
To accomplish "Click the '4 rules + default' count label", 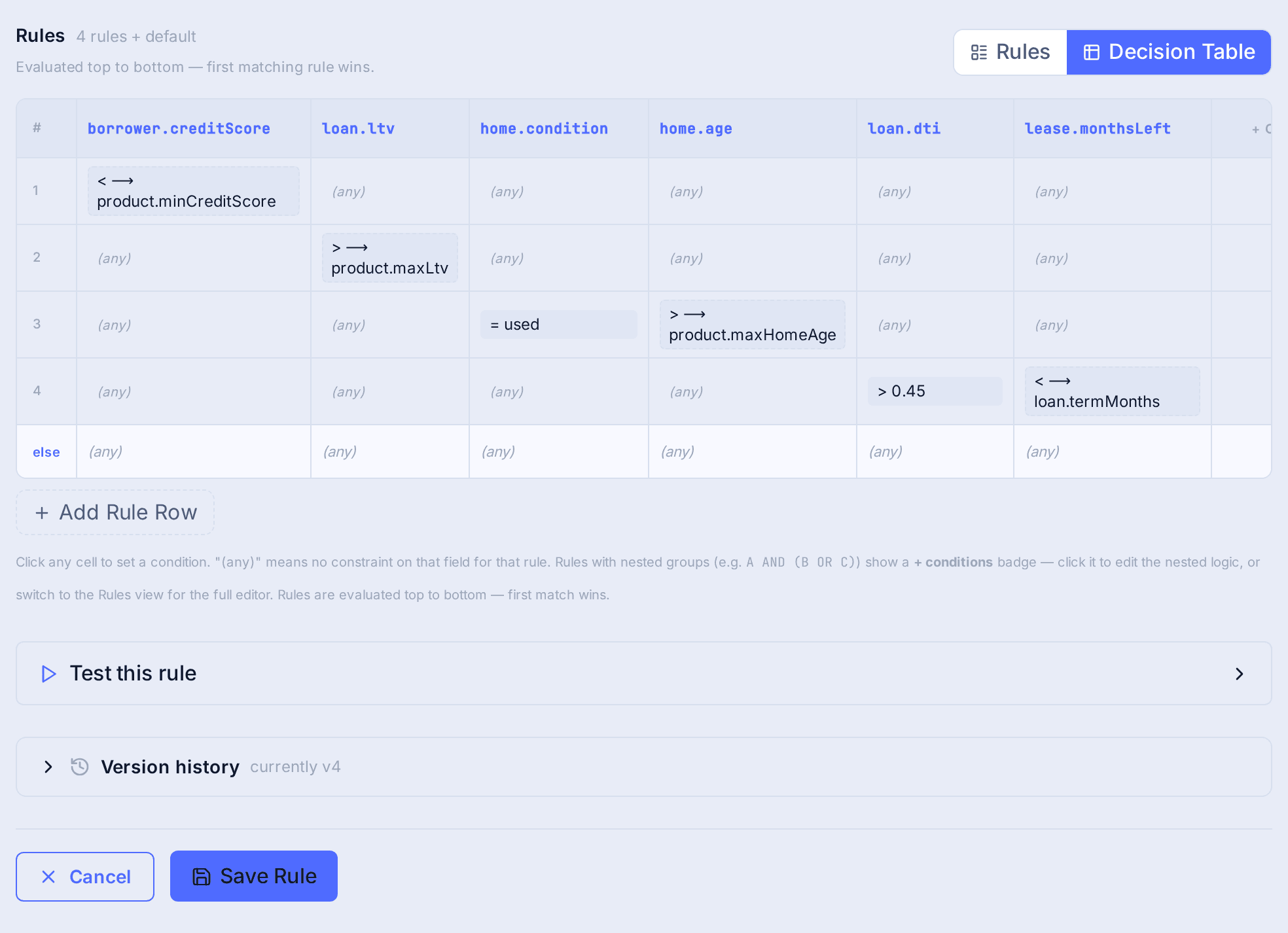I will (x=136, y=37).
